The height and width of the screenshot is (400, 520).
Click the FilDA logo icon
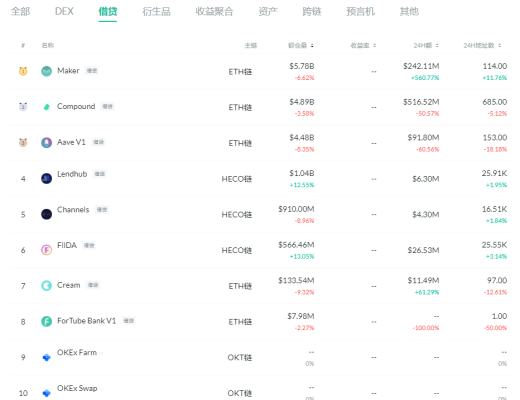[46, 250]
